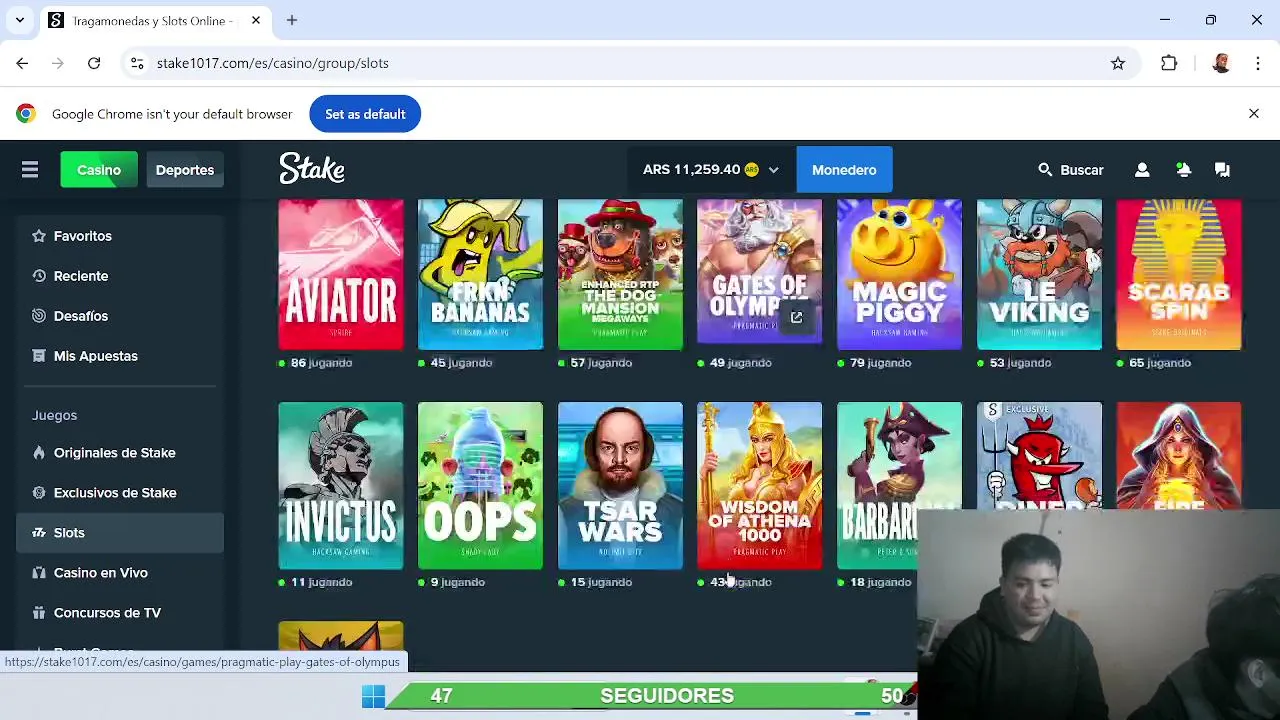
Task: Open the FRKN Bananas game thumbnail
Action: pyautogui.click(x=480, y=275)
